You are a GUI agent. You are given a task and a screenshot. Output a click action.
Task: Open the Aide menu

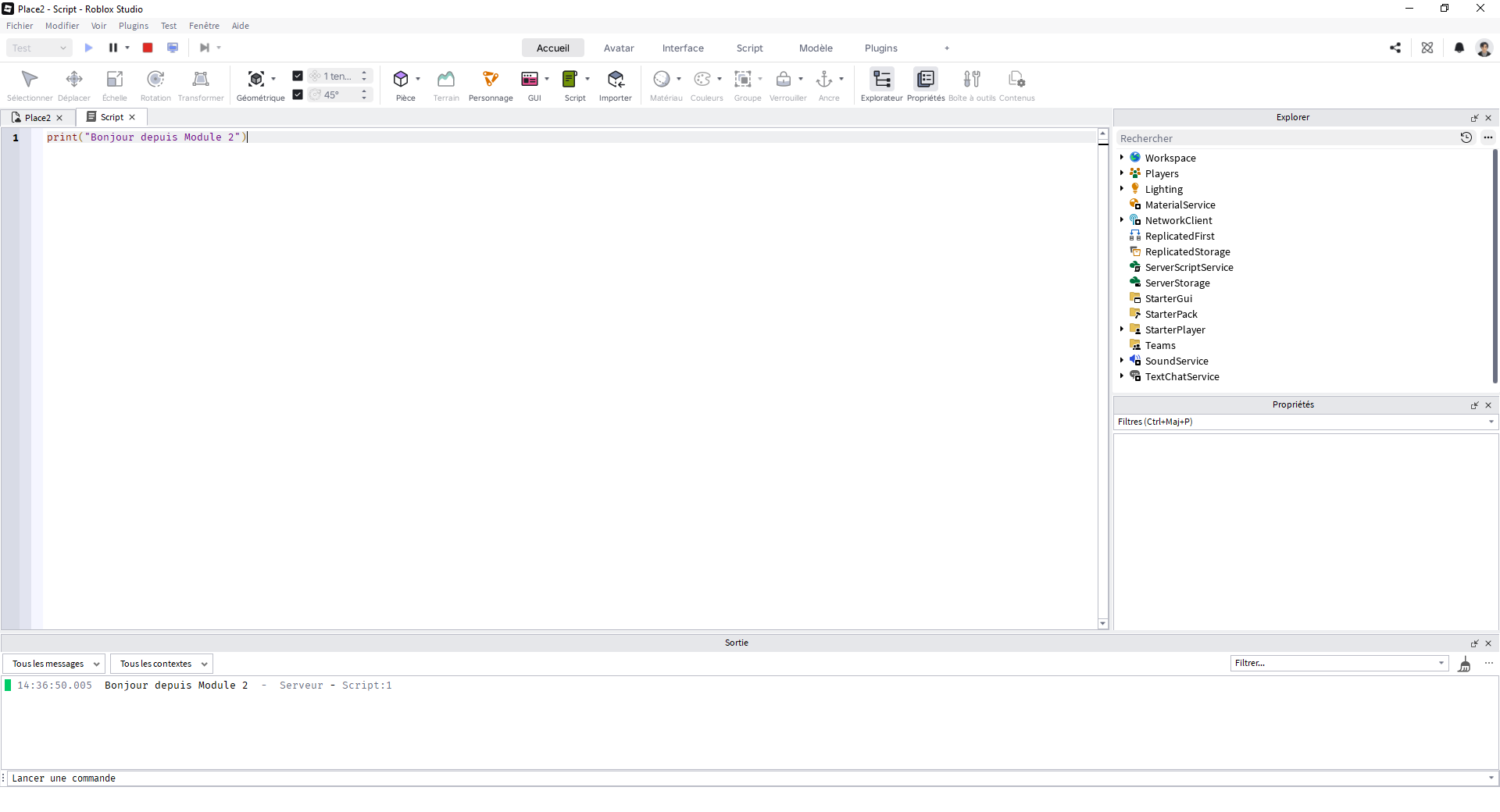(241, 26)
